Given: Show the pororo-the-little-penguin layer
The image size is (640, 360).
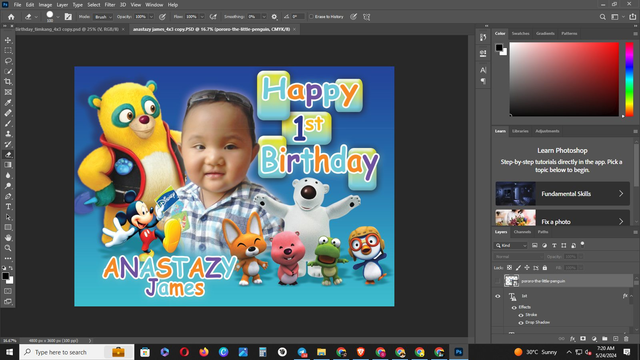Looking at the screenshot, I should tap(498, 281).
